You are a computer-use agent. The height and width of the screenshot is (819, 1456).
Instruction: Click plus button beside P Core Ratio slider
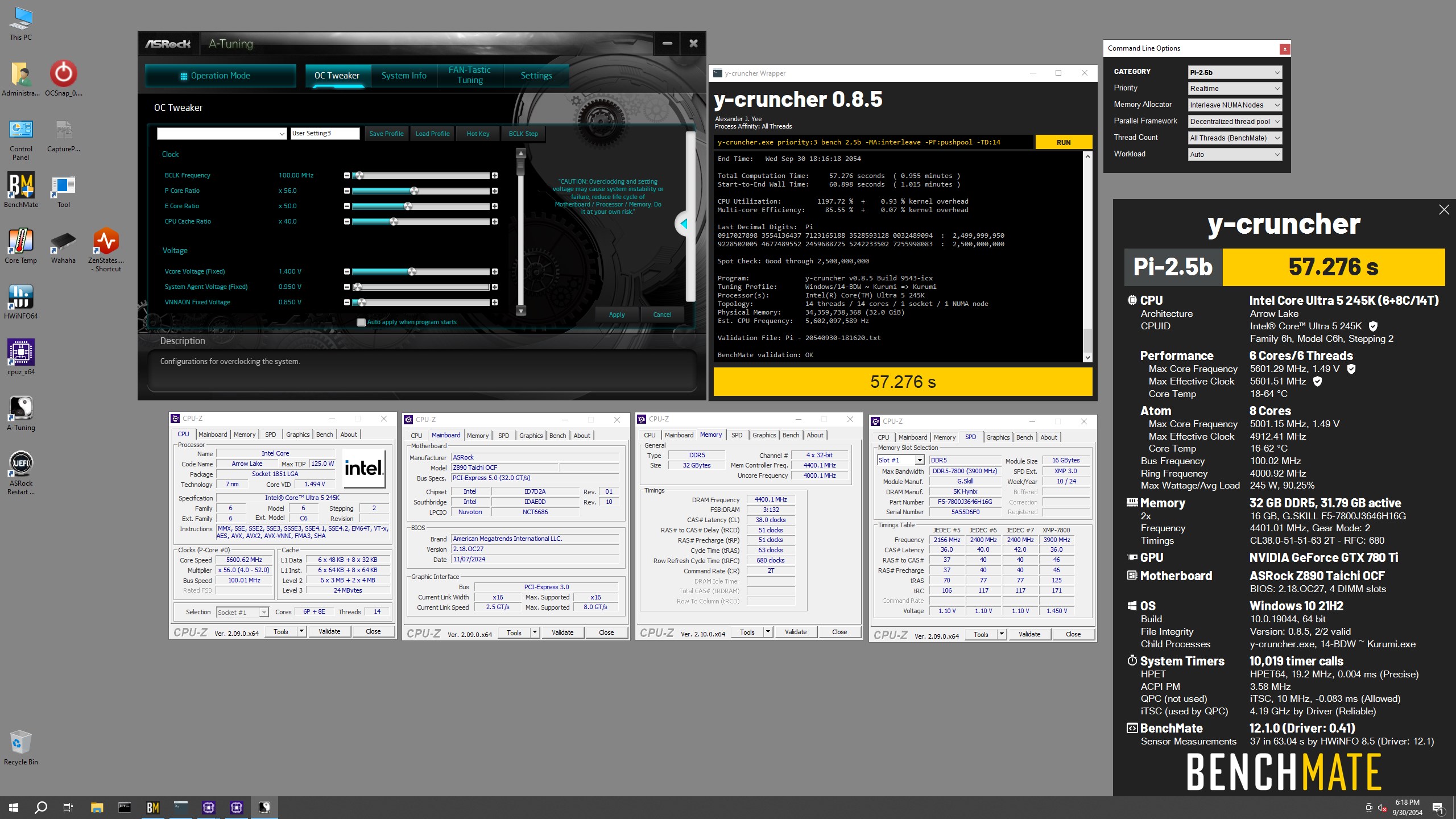[x=495, y=191]
